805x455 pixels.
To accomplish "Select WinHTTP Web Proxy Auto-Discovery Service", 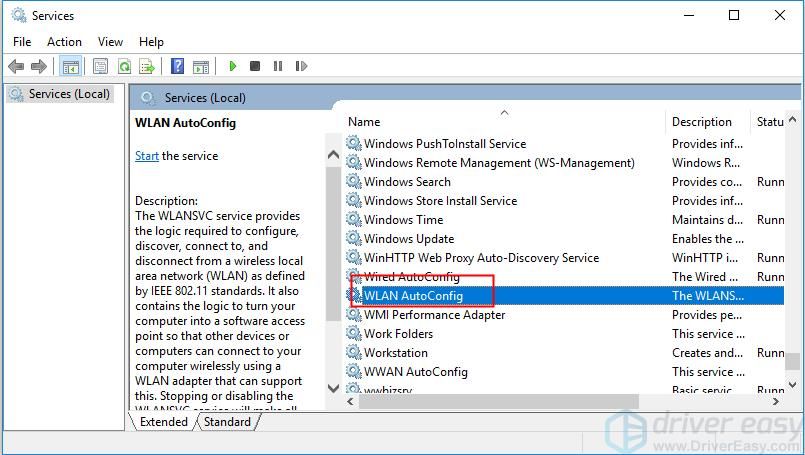I will (x=482, y=258).
